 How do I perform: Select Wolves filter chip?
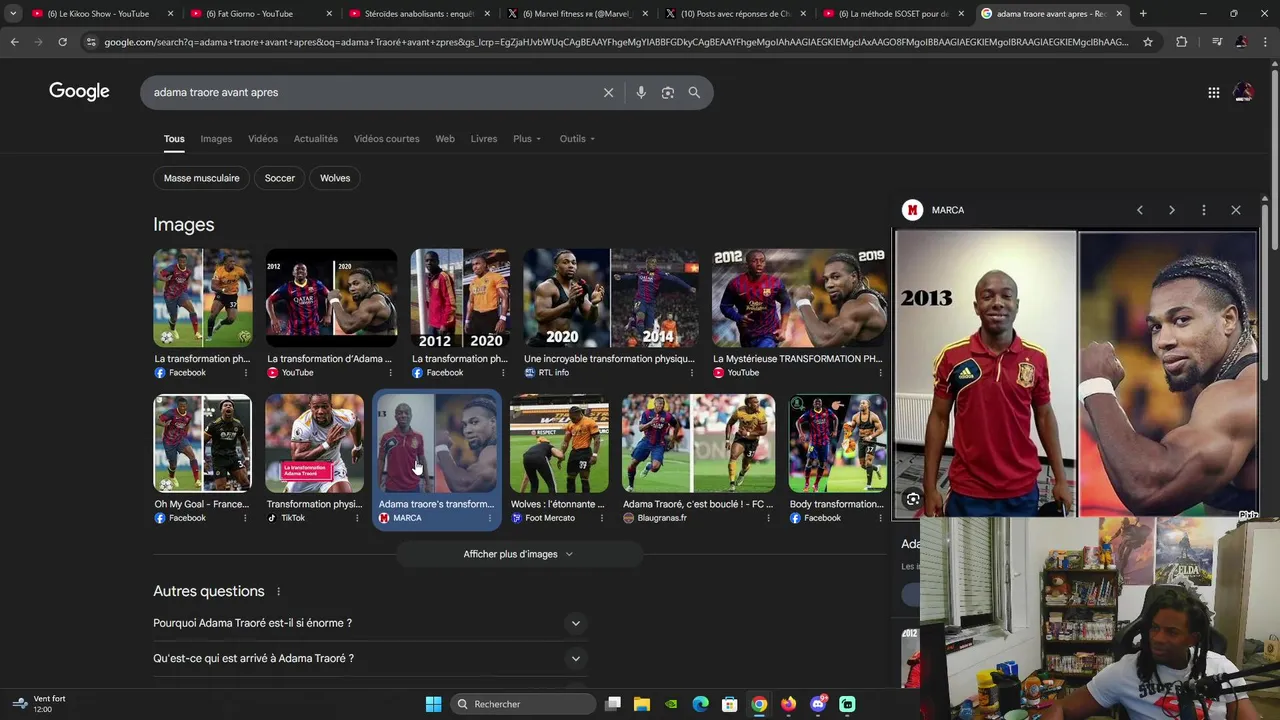[x=335, y=178]
